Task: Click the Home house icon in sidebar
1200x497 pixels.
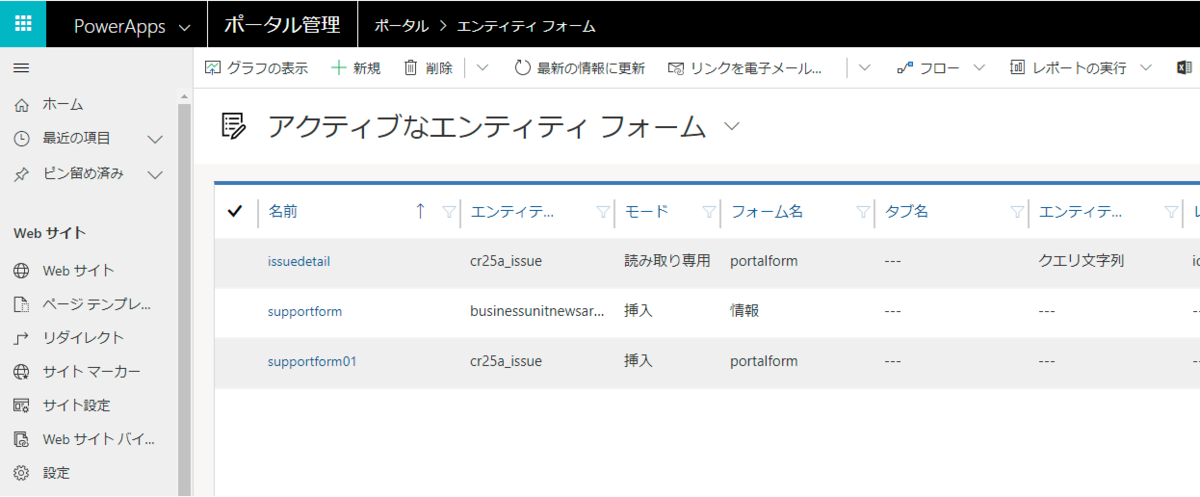Action: click(x=22, y=104)
